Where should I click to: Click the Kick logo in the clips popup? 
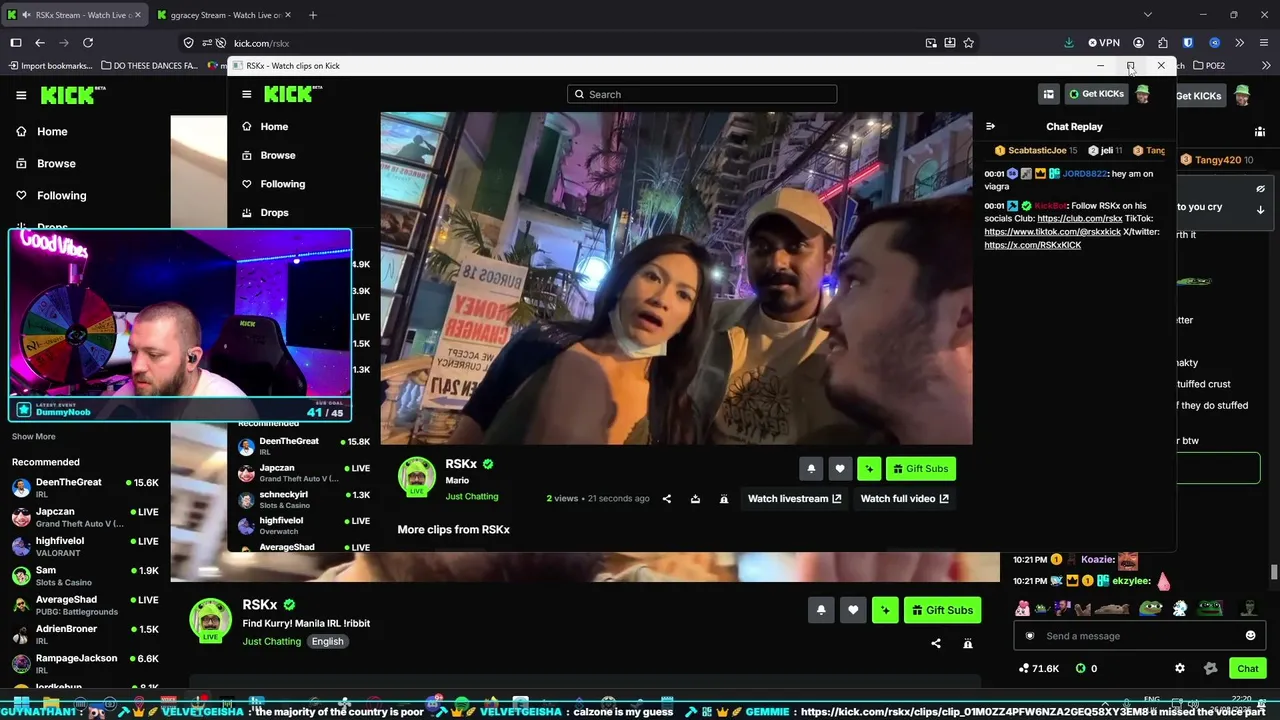tap(293, 94)
